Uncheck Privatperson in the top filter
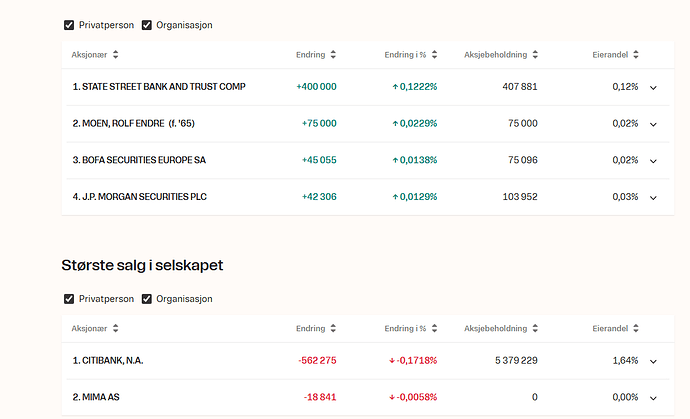 [x=69, y=25]
